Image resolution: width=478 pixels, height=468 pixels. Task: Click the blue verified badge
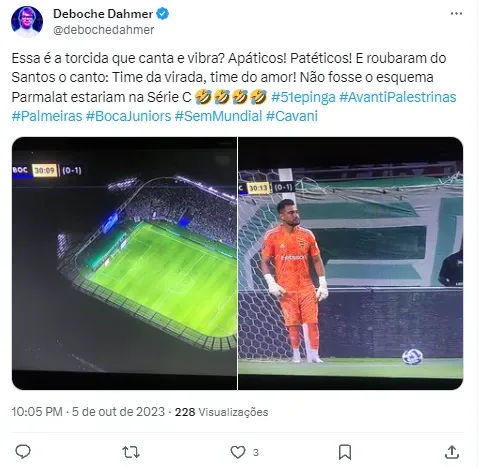(x=163, y=14)
